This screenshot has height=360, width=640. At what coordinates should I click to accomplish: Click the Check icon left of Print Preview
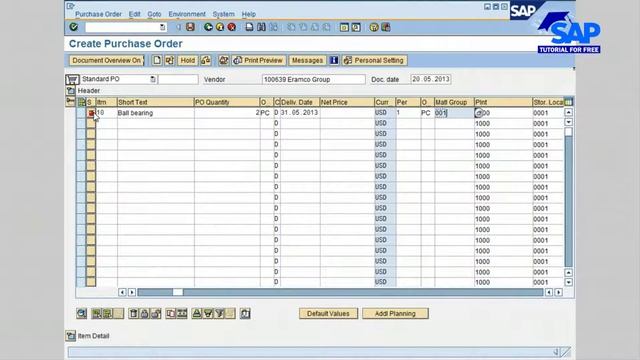point(223,60)
